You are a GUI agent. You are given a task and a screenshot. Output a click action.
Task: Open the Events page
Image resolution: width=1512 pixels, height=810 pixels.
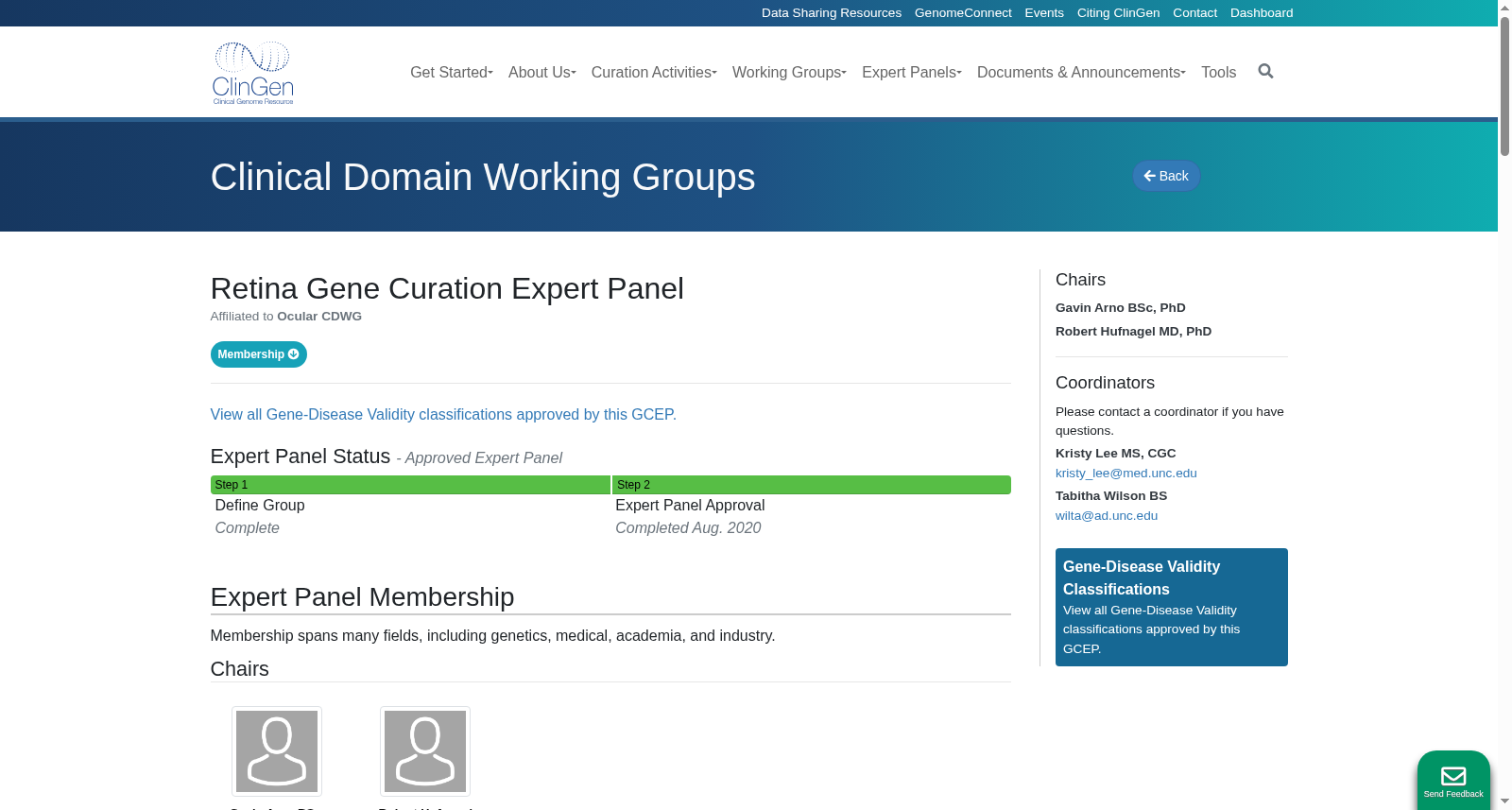(x=1044, y=13)
